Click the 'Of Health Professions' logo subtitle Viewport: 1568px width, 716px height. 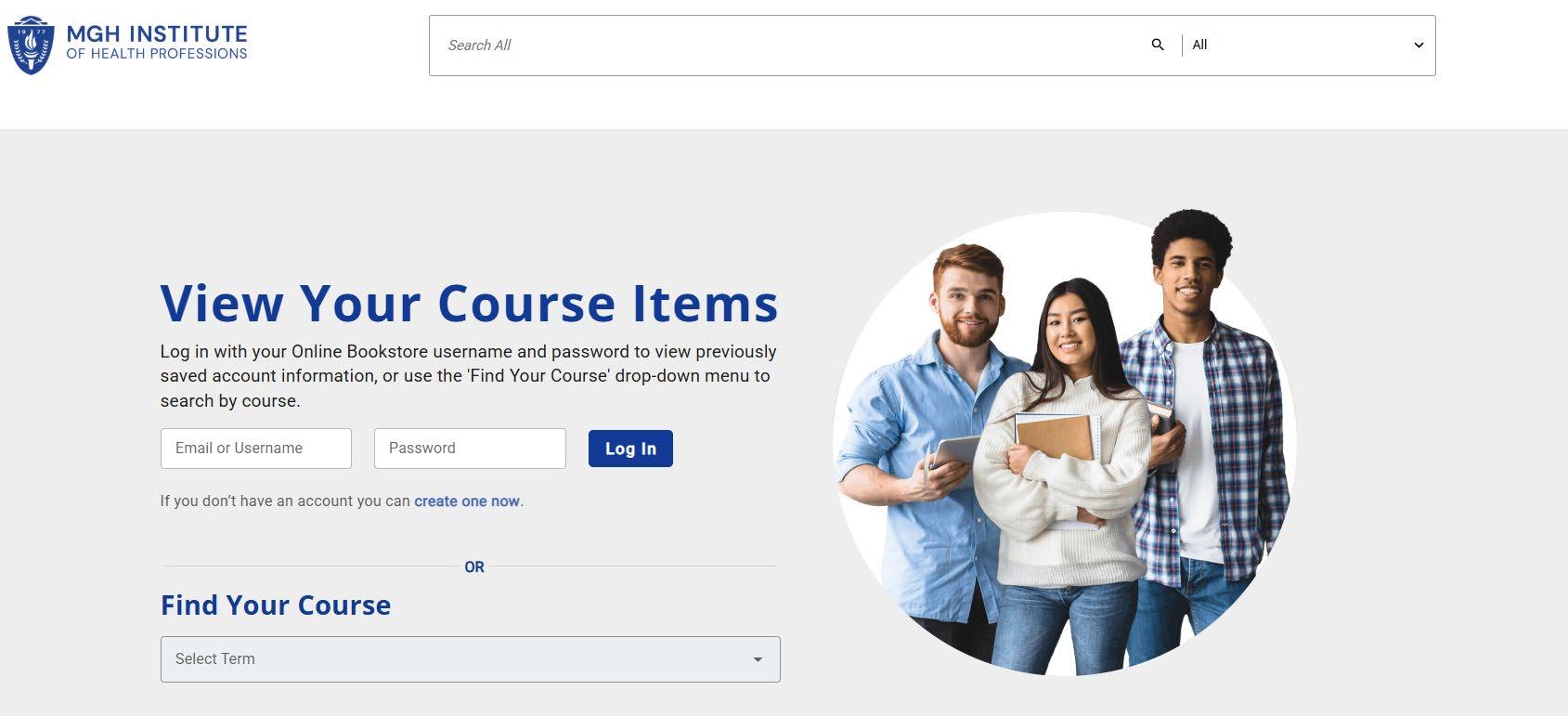click(x=157, y=54)
